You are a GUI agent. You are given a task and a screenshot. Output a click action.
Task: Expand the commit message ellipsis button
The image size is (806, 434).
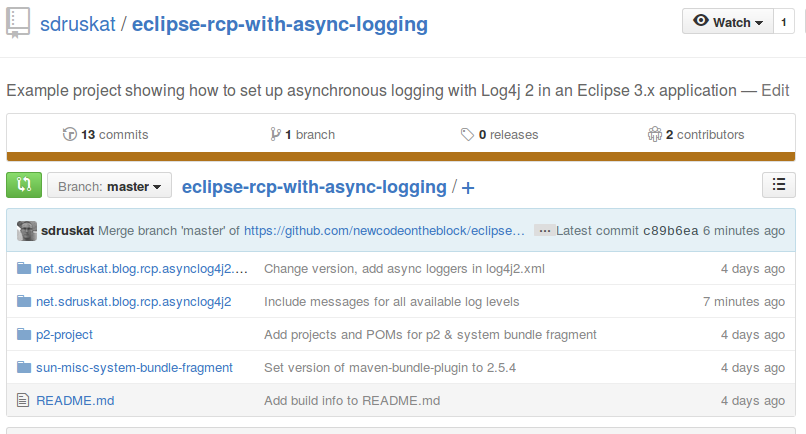544,231
